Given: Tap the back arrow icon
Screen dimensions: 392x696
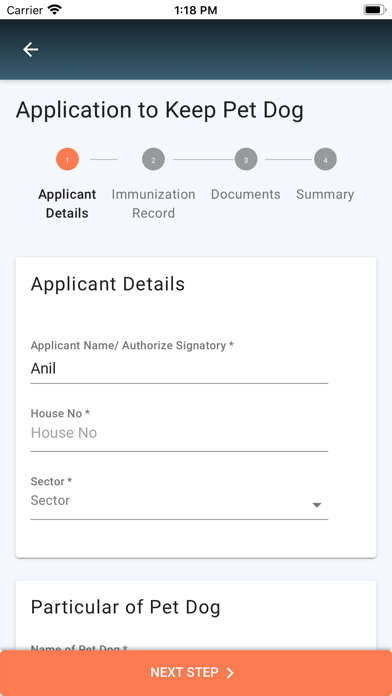Looking at the screenshot, I should click(x=31, y=49).
